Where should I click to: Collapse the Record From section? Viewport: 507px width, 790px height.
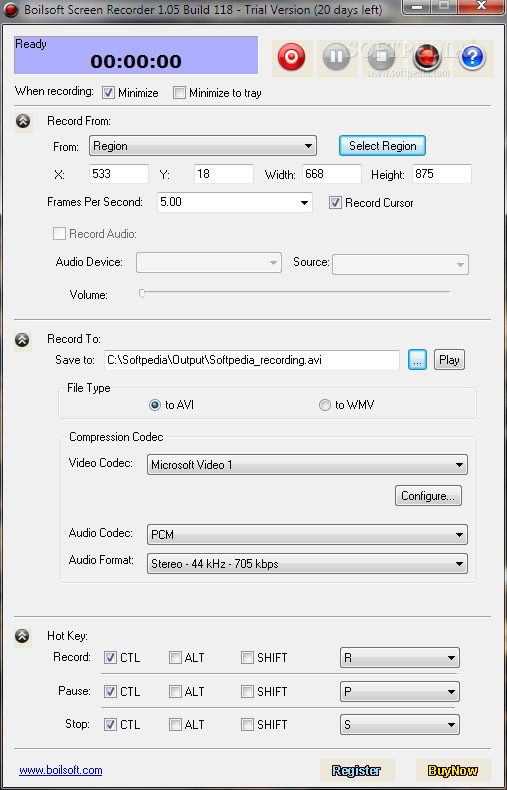tap(23, 121)
